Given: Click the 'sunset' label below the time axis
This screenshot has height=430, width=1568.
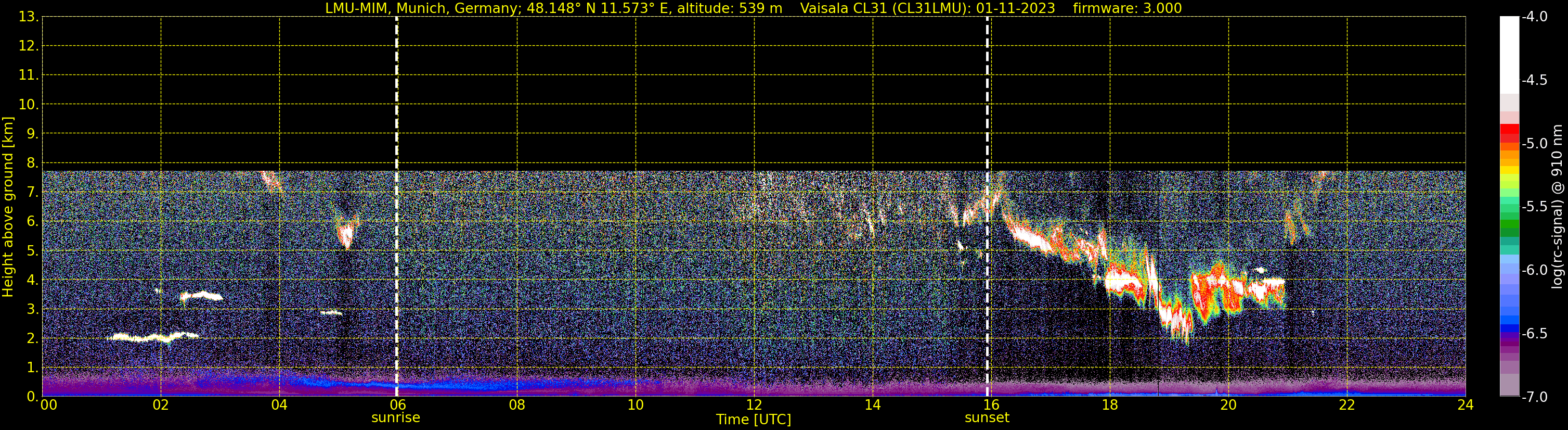Looking at the screenshot, I should (x=987, y=418).
